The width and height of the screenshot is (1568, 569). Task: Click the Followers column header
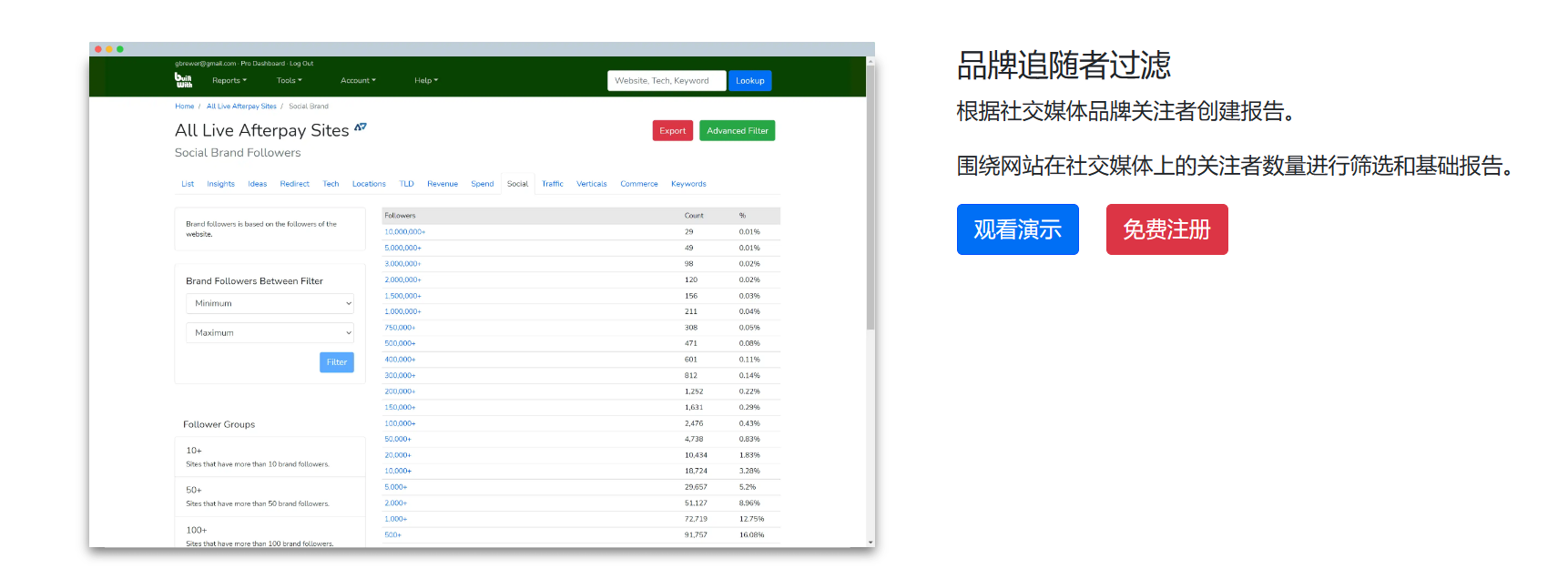pyautogui.click(x=400, y=216)
